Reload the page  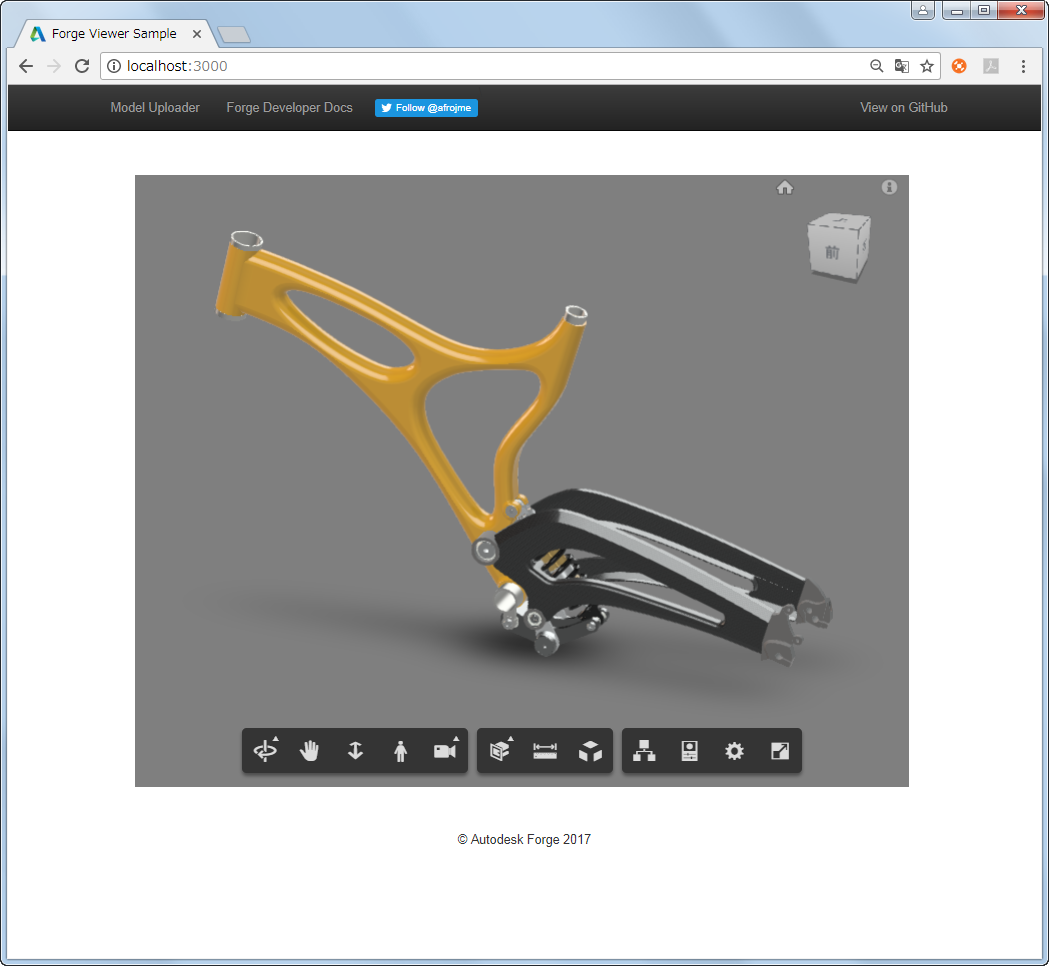coord(82,66)
